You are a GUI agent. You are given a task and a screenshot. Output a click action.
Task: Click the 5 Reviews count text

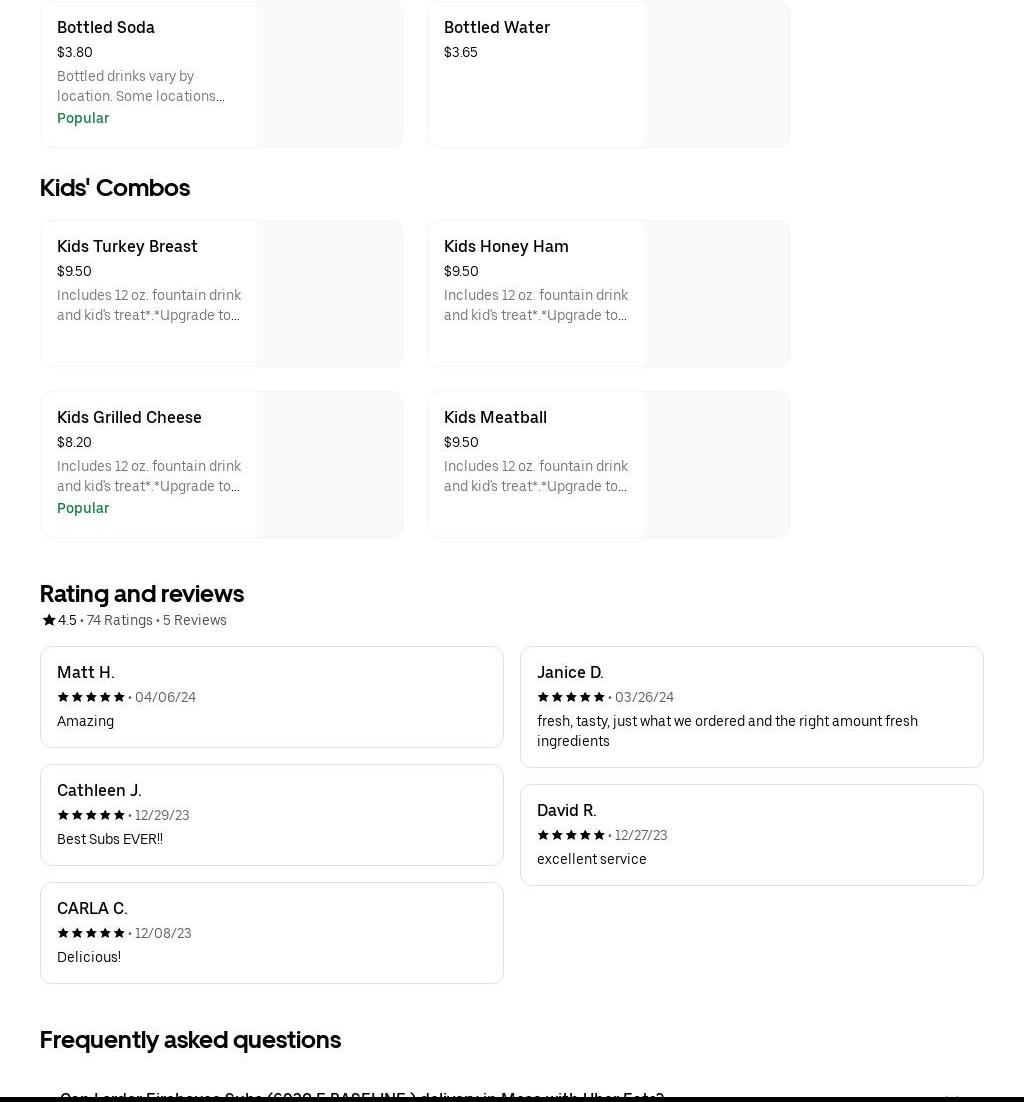pyautogui.click(x=195, y=620)
